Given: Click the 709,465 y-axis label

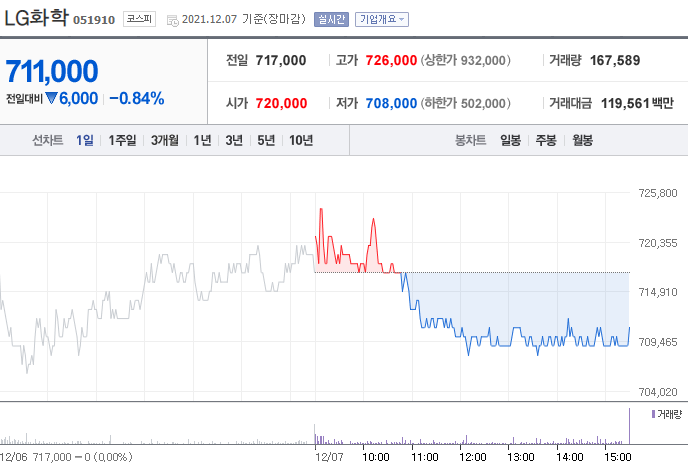Looking at the screenshot, I should tap(658, 342).
